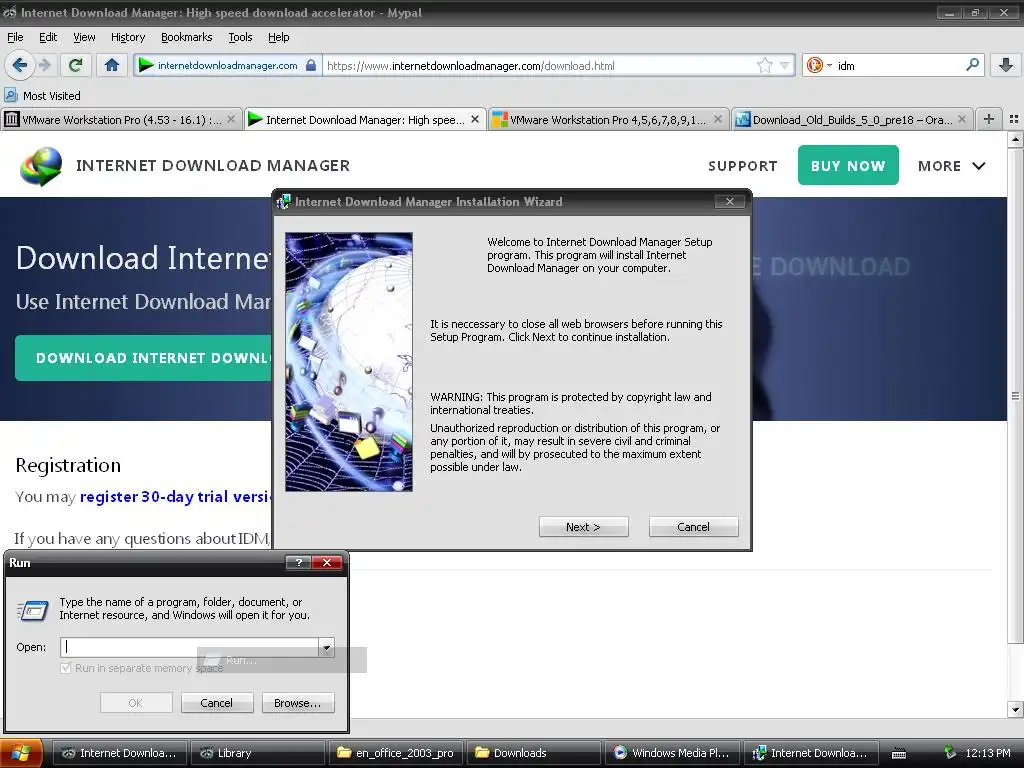Expand the Open combo box dropdown arrow
1024x768 pixels.
326,647
